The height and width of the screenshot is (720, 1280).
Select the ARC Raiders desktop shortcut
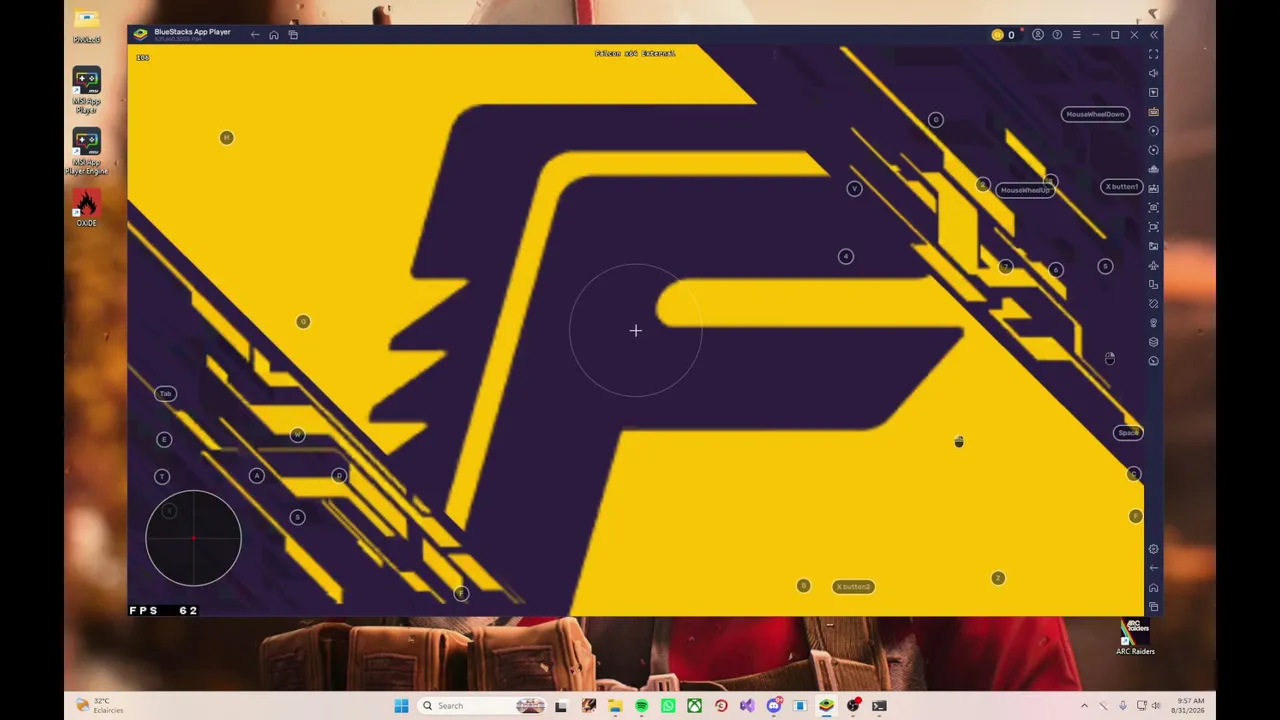click(1135, 638)
